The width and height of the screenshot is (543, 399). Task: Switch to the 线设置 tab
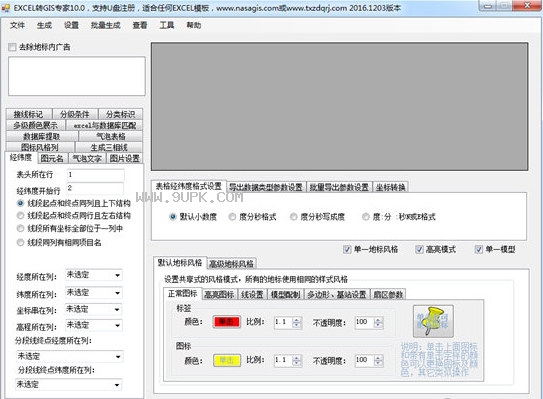coord(252,295)
